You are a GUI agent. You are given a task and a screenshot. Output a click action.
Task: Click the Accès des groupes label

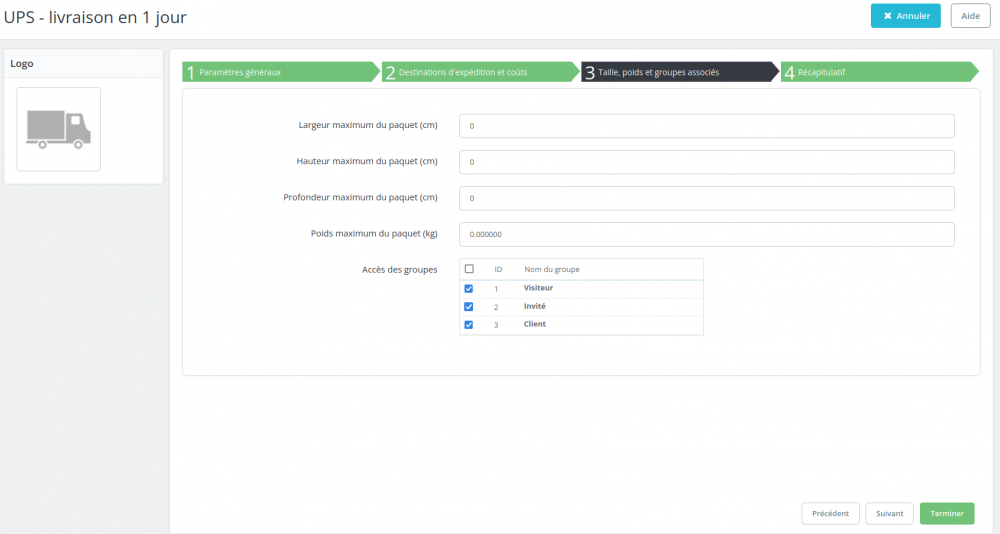[399, 270]
